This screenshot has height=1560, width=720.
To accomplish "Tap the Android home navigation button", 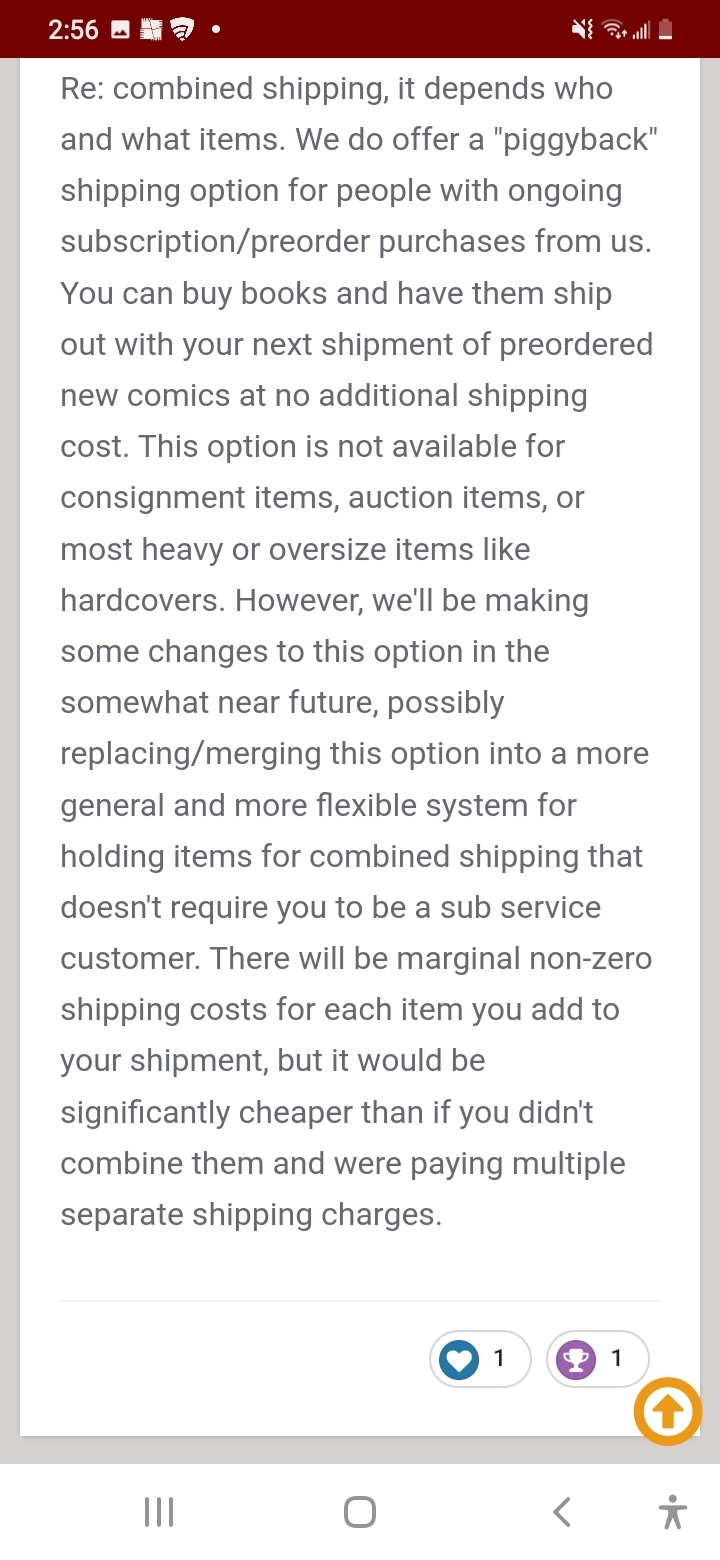I will pyautogui.click(x=360, y=1512).
